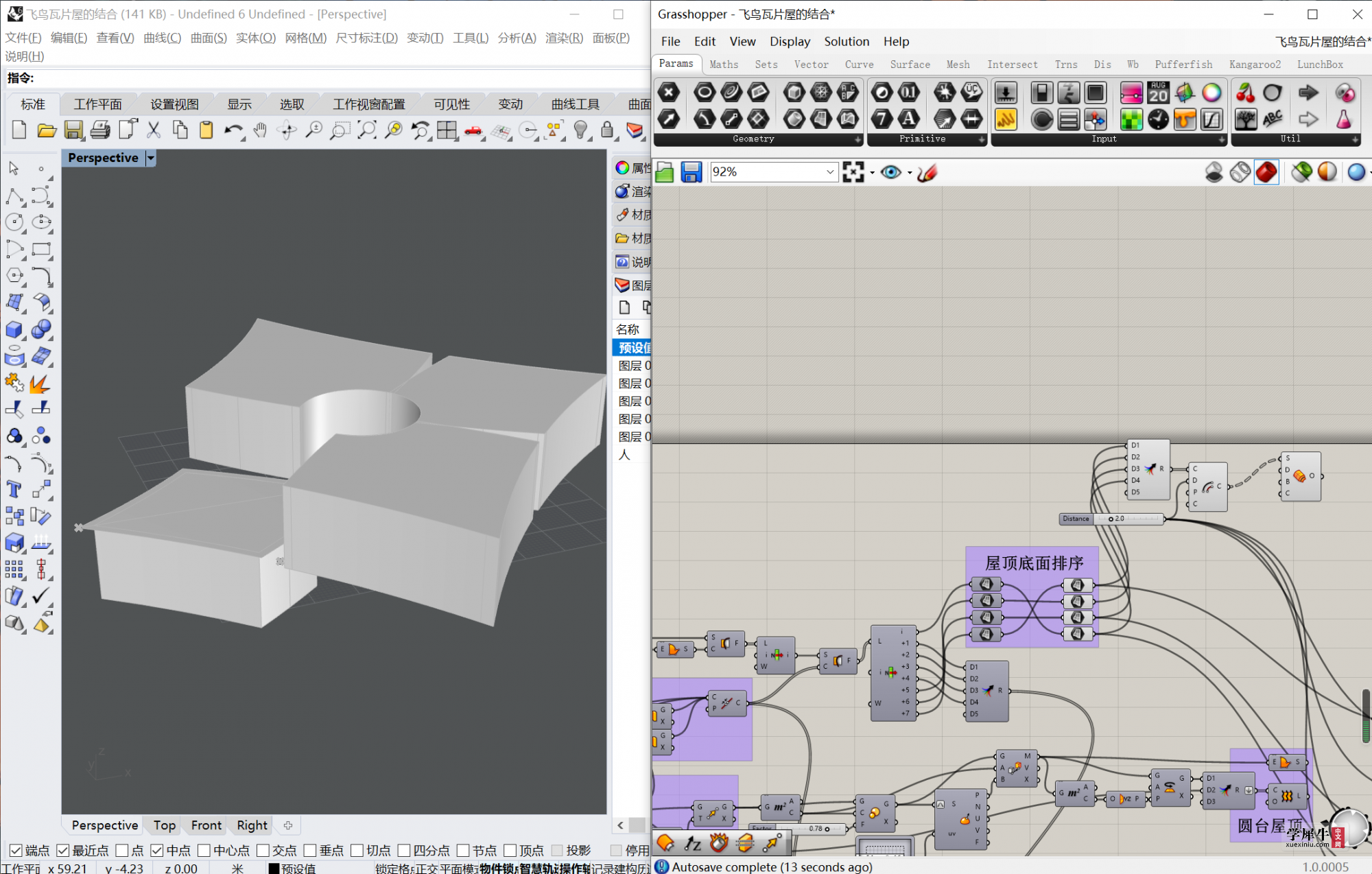Open the Perspective viewport dropdown arrow
Image resolution: width=1372 pixels, height=874 pixels.
pyautogui.click(x=151, y=158)
